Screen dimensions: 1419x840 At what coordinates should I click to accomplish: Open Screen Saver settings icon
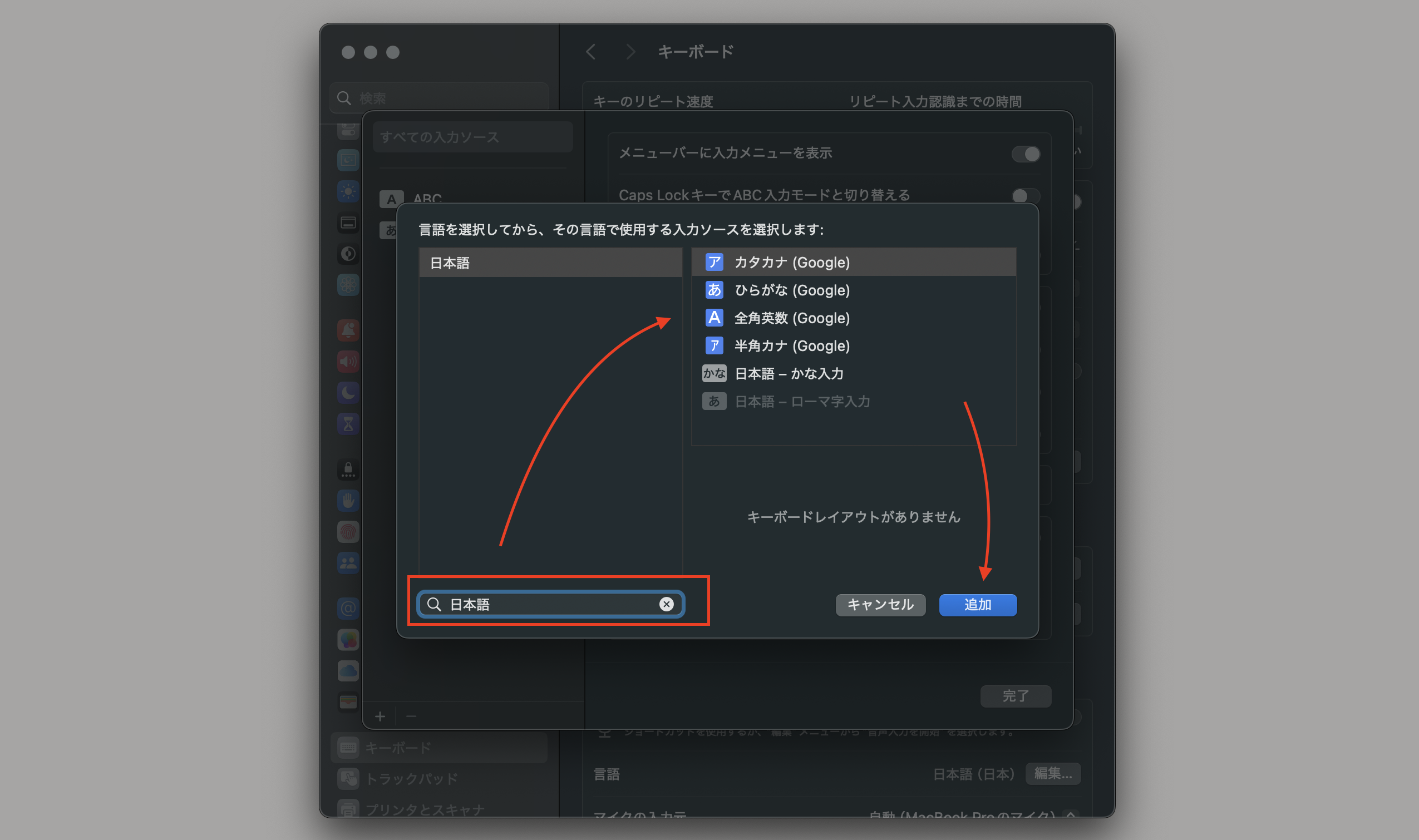(x=348, y=161)
